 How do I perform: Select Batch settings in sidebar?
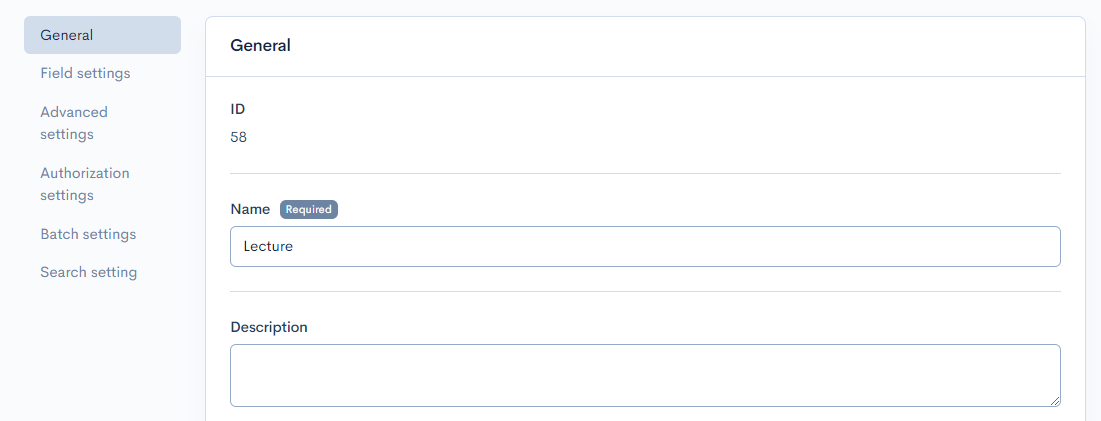coord(88,234)
